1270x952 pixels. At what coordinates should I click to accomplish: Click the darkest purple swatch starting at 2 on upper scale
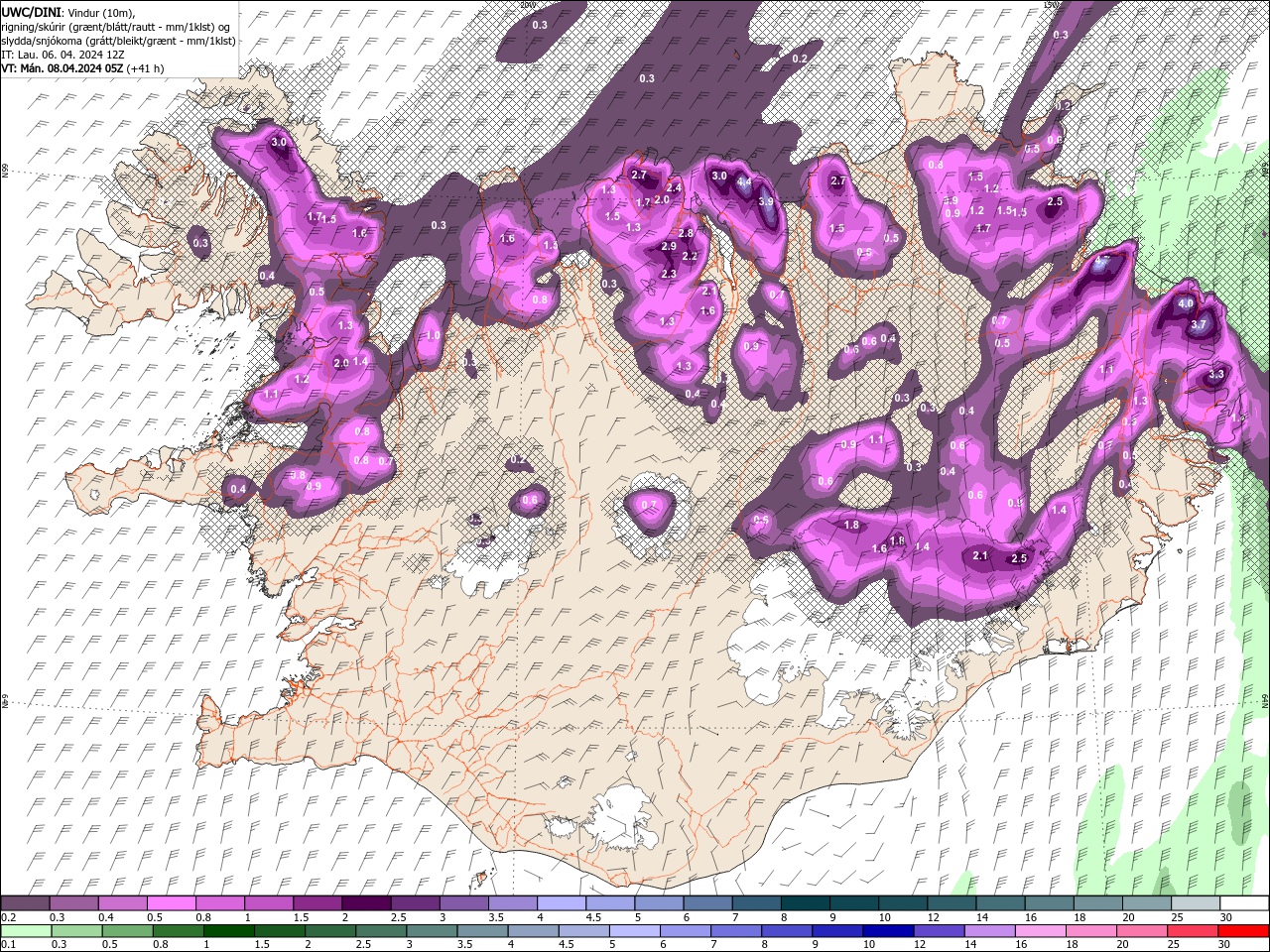366,903
